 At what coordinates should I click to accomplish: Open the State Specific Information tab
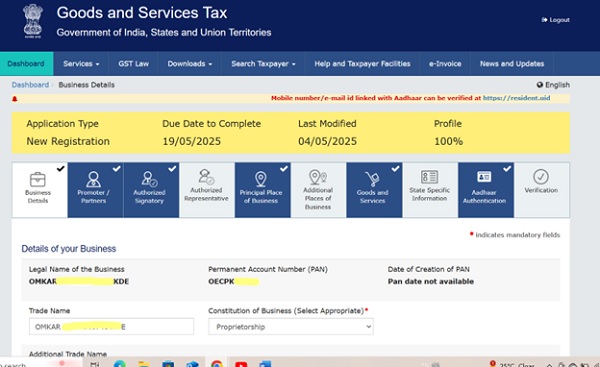pyautogui.click(x=430, y=190)
